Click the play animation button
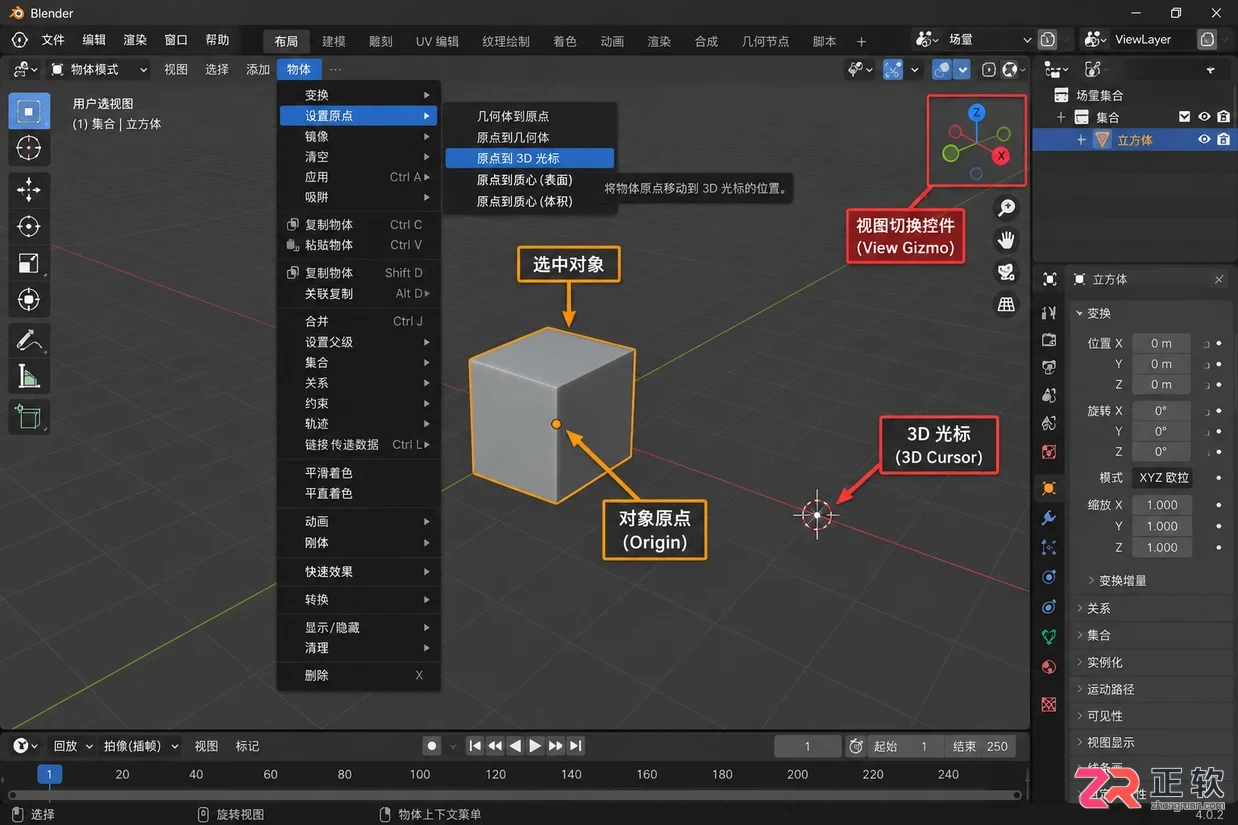1238x825 pixels. 535,746
